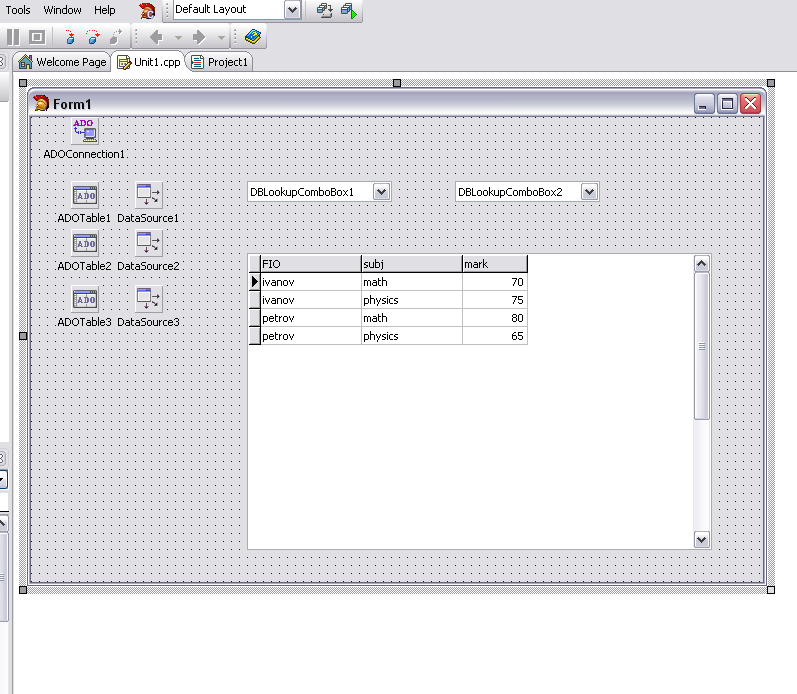797x694 pixels.
Task: Select the DataSource2 component icon
Action: 148,243
